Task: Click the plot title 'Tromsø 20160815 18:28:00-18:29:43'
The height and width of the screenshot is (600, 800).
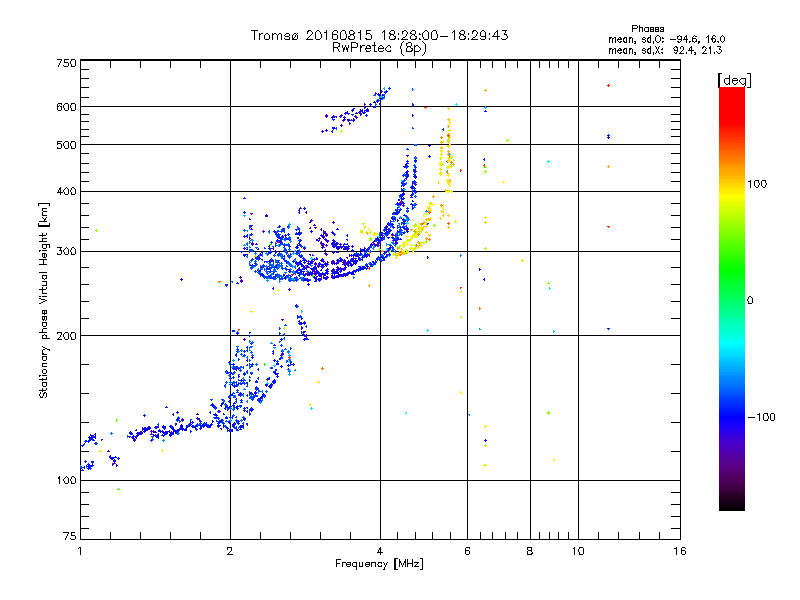Action: click(379, 35)
